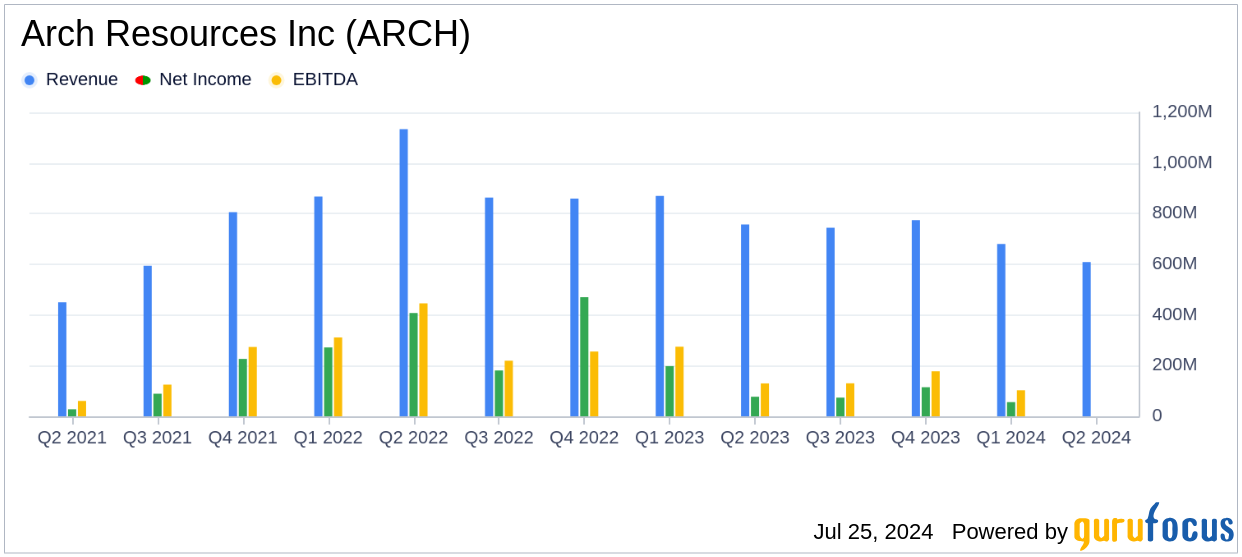Click the Q2 2021 blue revenue bar

click(62, 359)
